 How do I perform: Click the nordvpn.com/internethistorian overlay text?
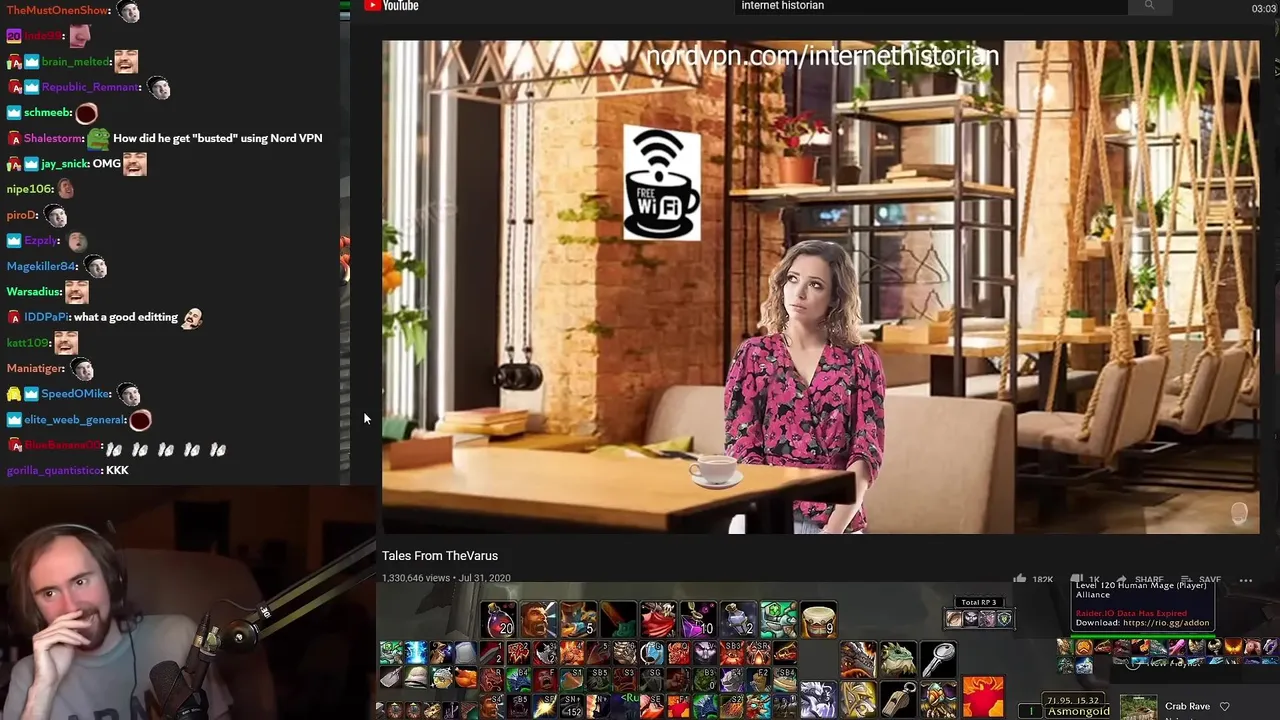pos(822,56)
